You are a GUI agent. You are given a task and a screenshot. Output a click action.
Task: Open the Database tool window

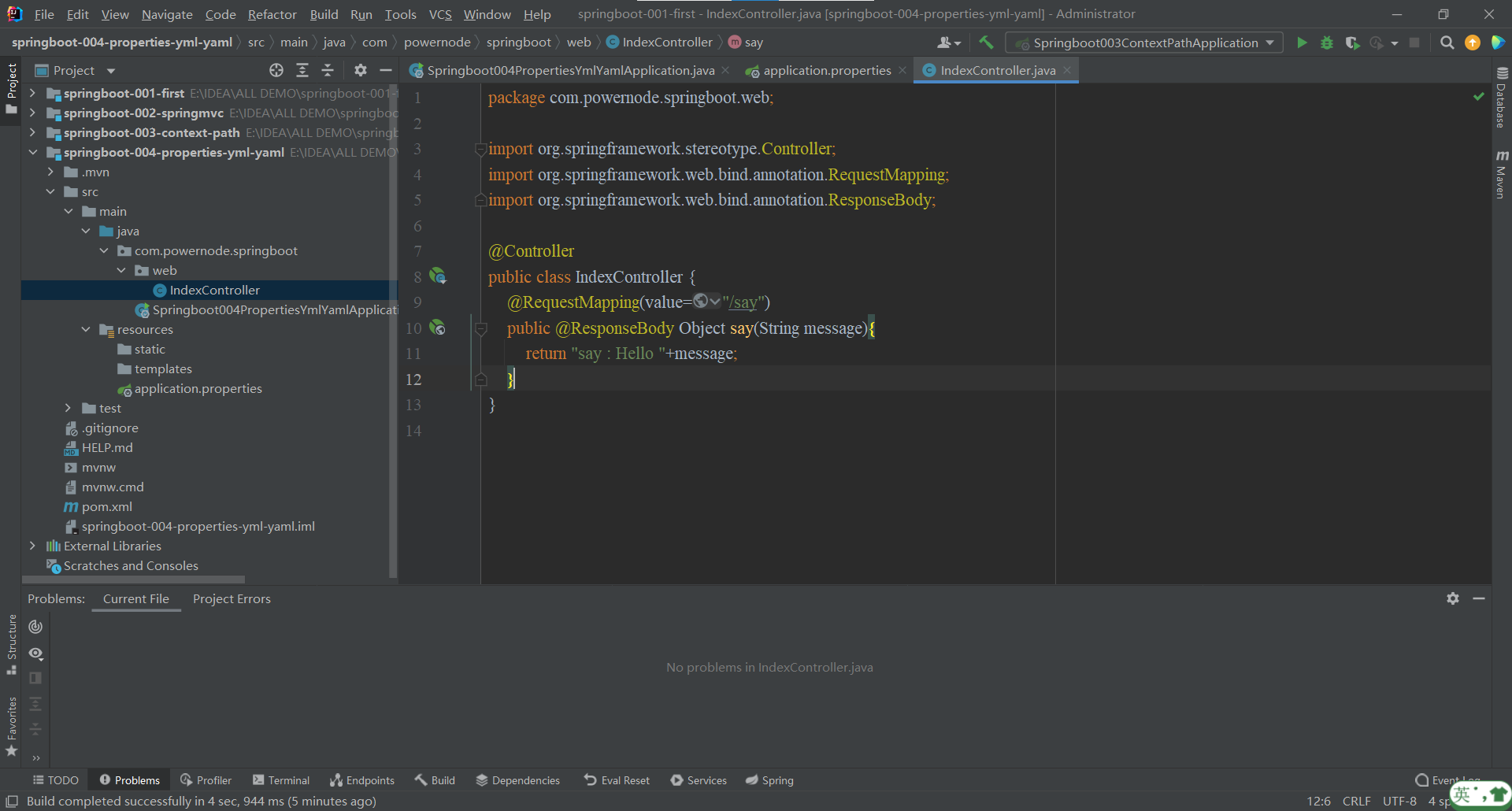click(1501, 98)
